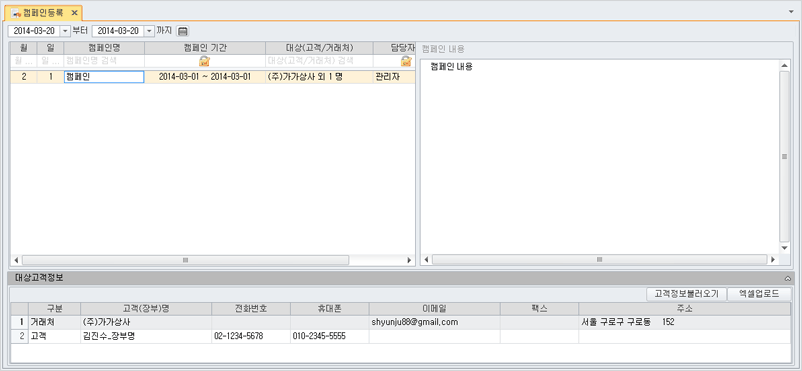Select the 관리자 cell
This screenshot has width=802, height=371.
(394, 77)
